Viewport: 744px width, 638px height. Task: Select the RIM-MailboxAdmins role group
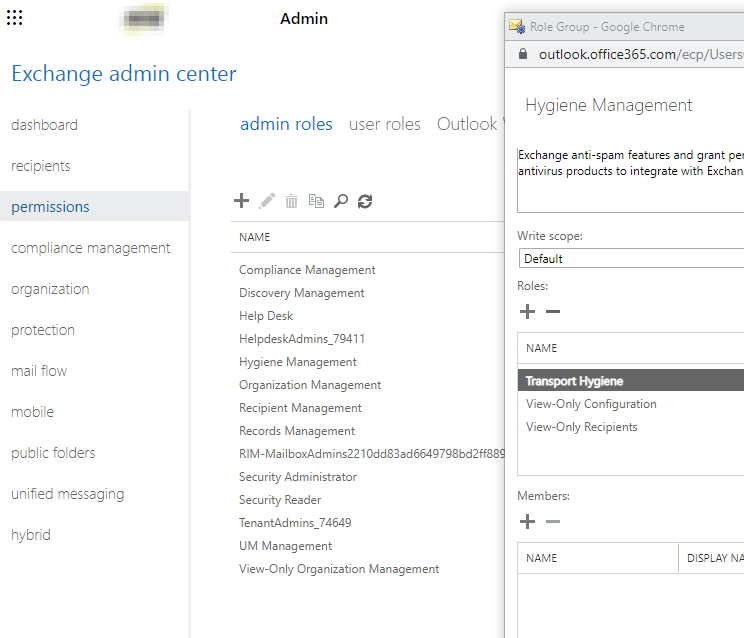[372, 454]
